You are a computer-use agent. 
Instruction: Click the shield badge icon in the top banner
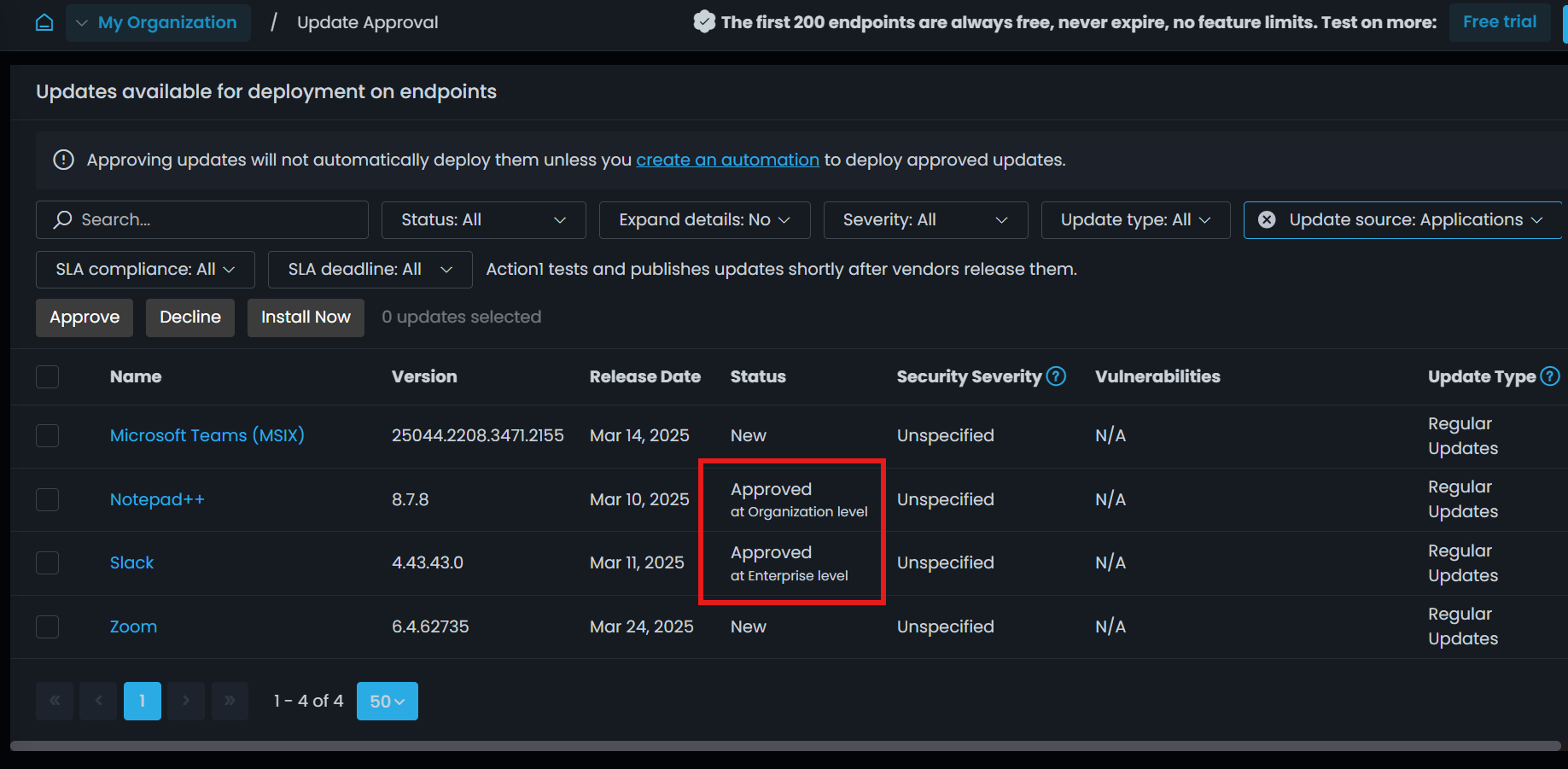(704, 21)
